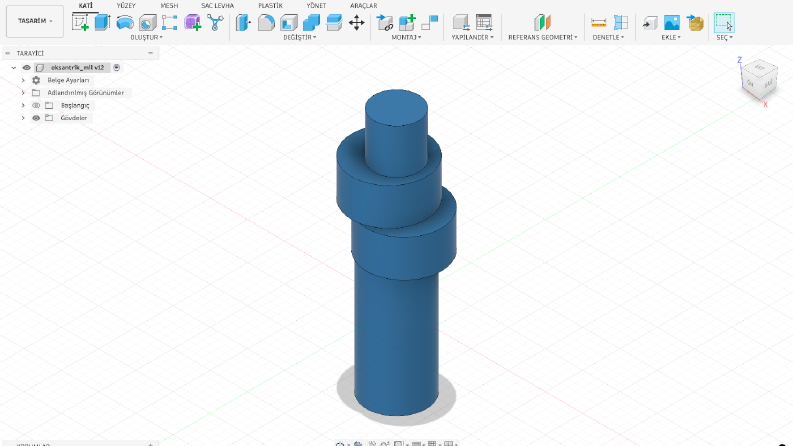Switch to the YÜZEY tab
The image size is (793, 446).
pos(126,6)
